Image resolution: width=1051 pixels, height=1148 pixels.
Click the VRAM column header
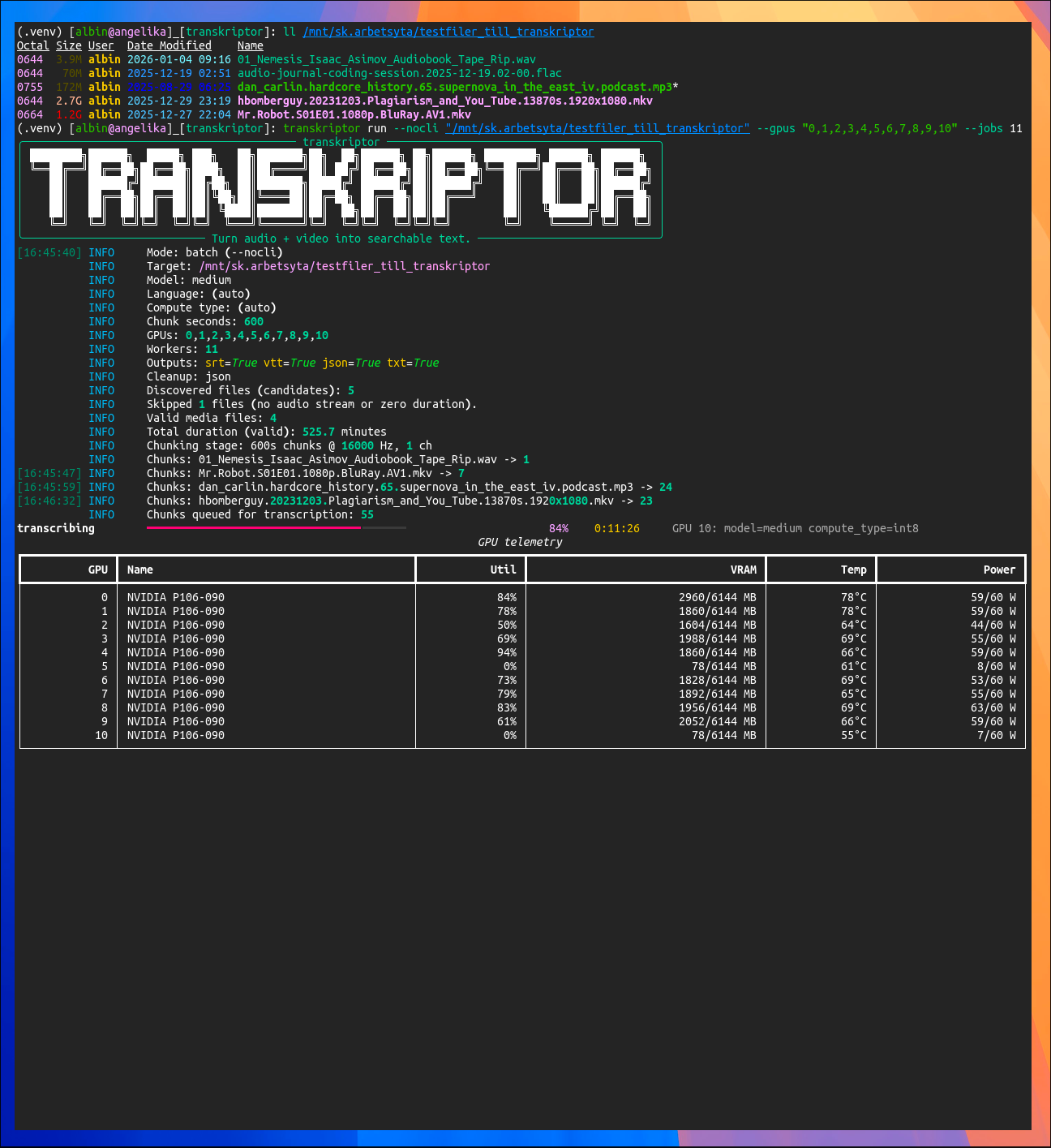(743, 570)
